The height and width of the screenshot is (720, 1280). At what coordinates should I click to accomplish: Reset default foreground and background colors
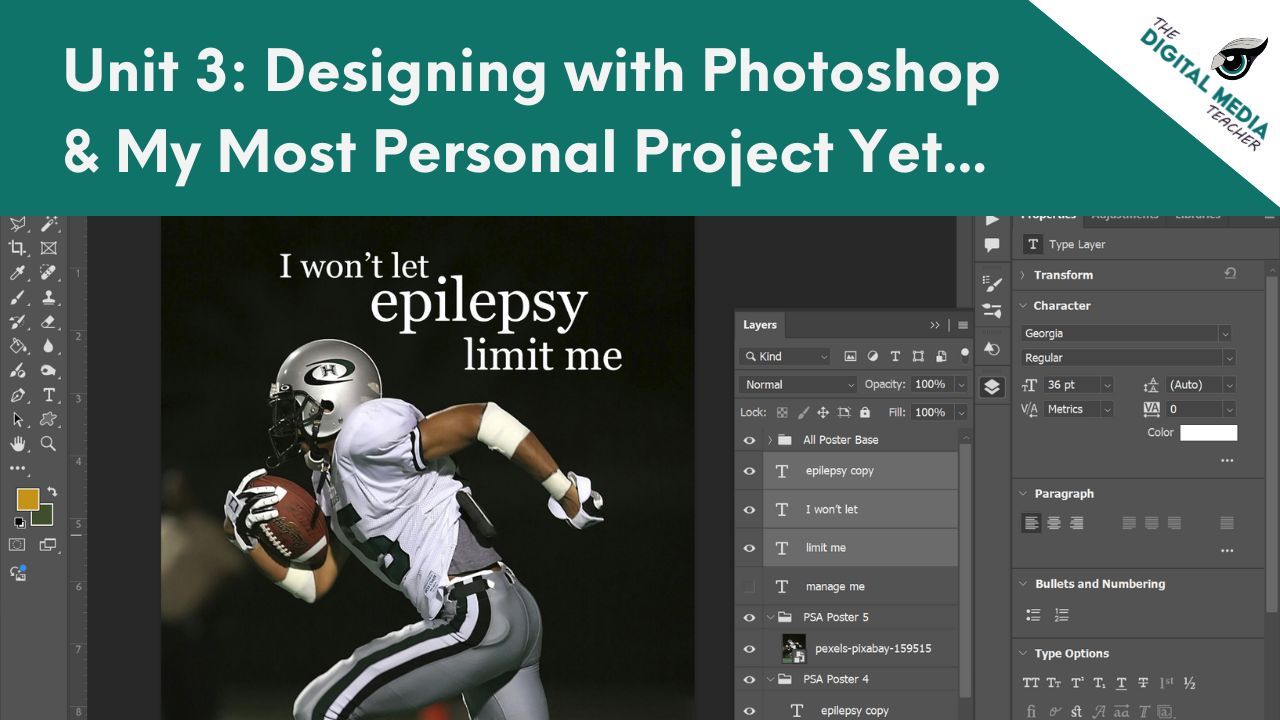coord(18,522)
